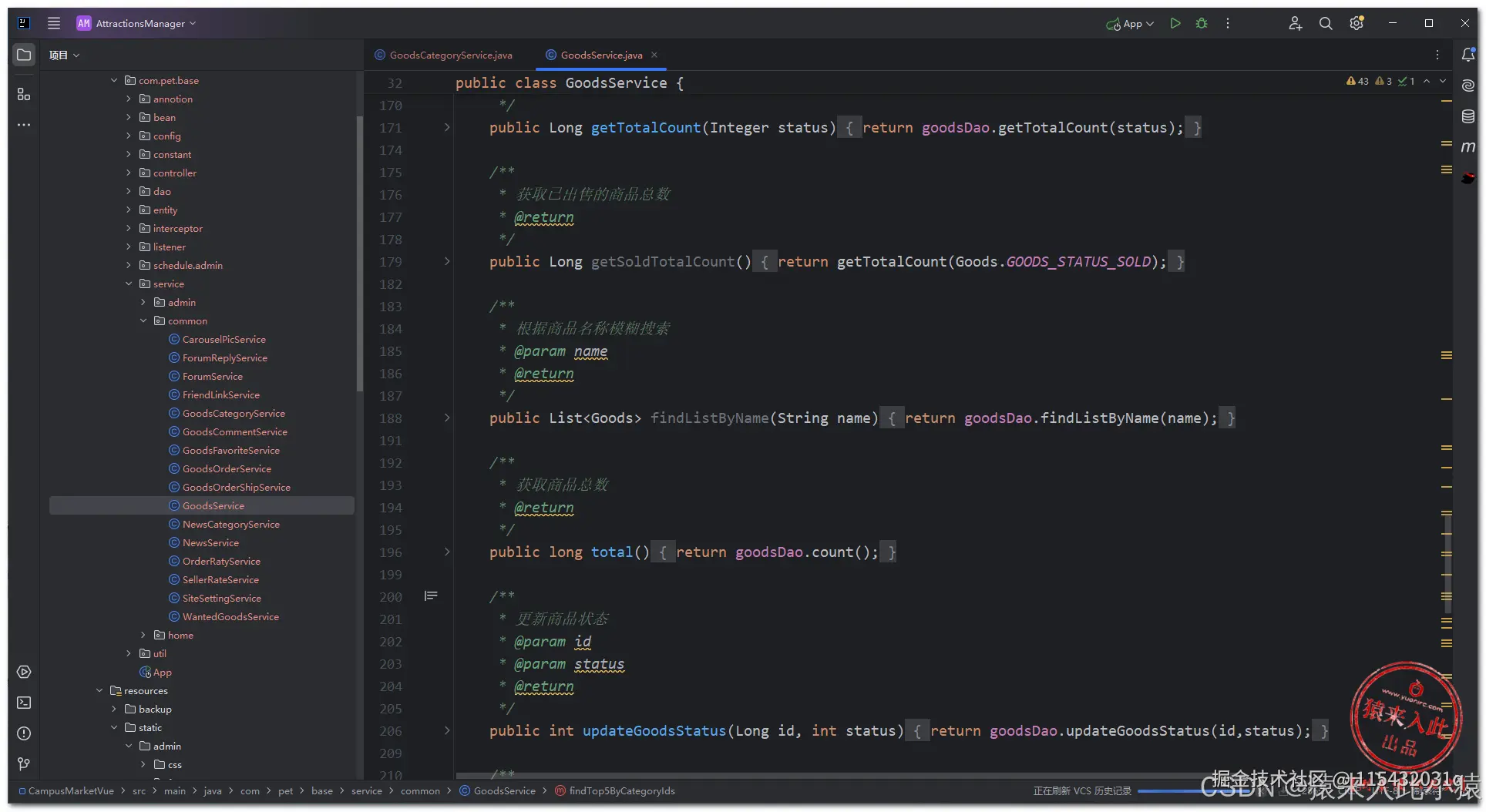Start debugging the App configuration
The image size is (1486, 812).
click(x=1202, y=23)
